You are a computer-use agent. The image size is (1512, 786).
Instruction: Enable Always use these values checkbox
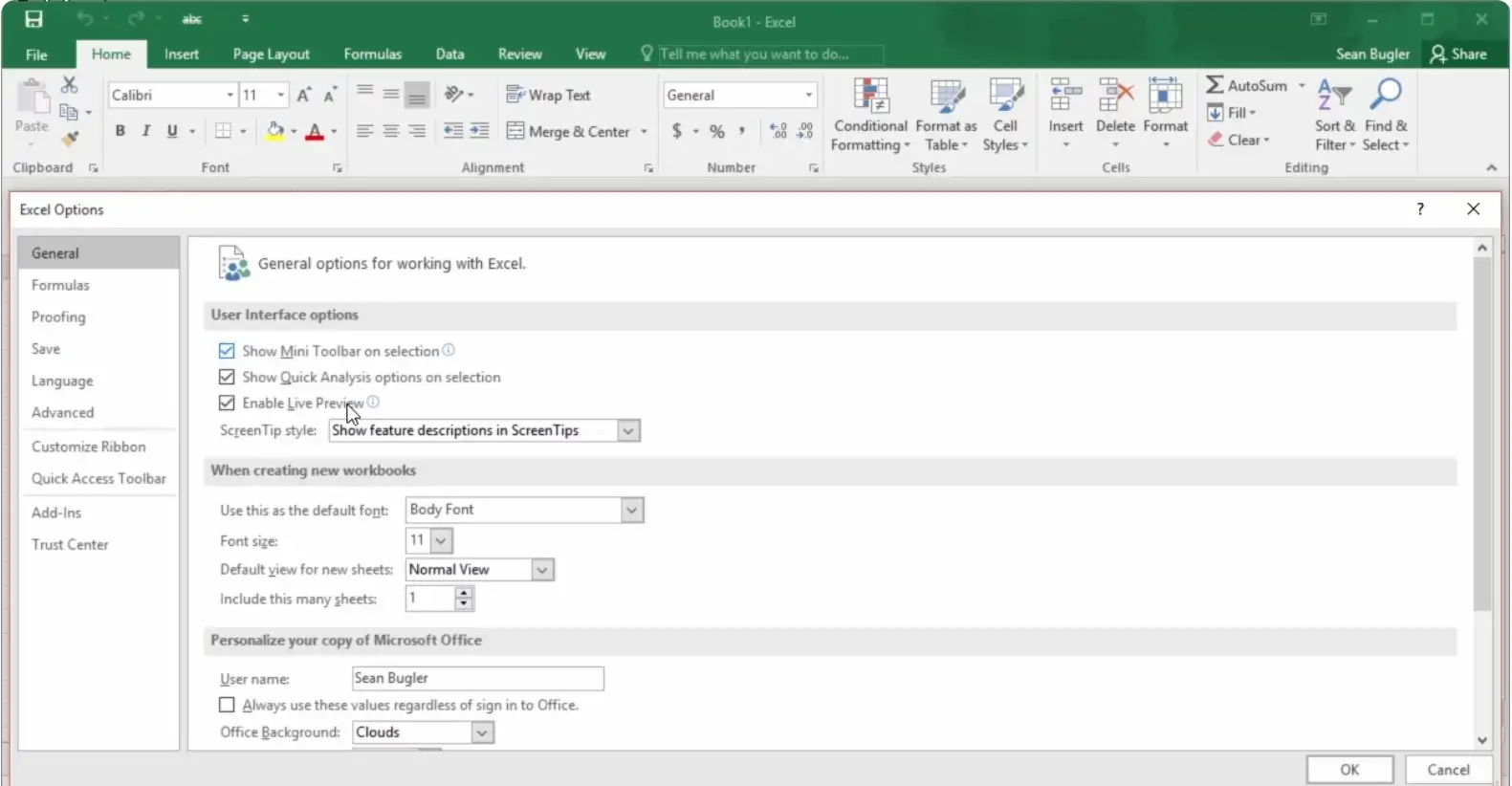click(227, 705)
